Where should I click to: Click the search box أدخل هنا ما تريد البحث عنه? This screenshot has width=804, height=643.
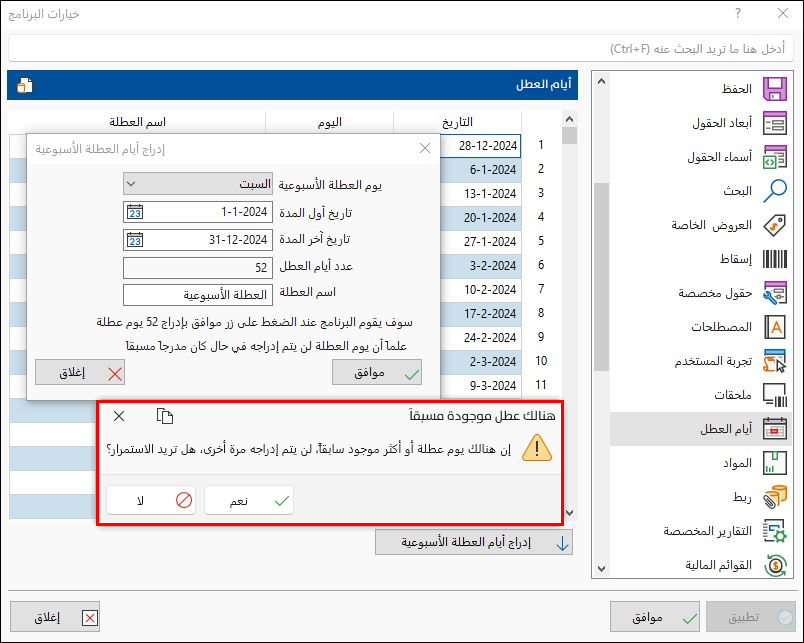coord(401,49)
